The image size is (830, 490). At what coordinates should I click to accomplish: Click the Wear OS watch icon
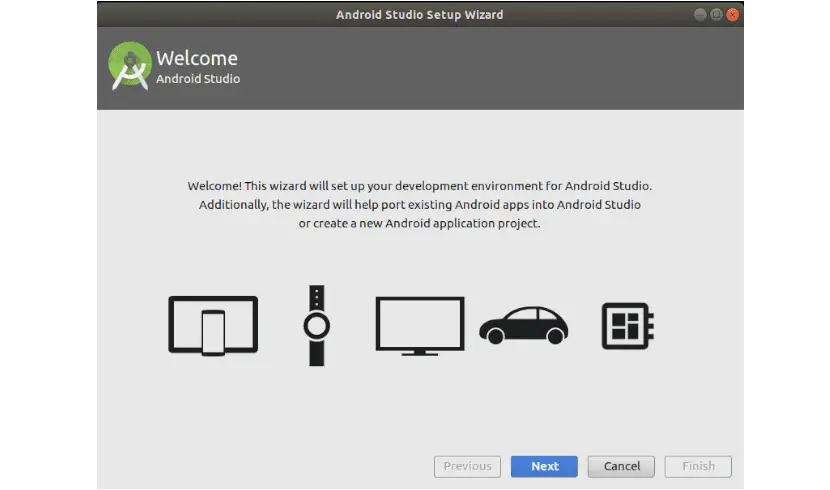[x=317, y=325]
